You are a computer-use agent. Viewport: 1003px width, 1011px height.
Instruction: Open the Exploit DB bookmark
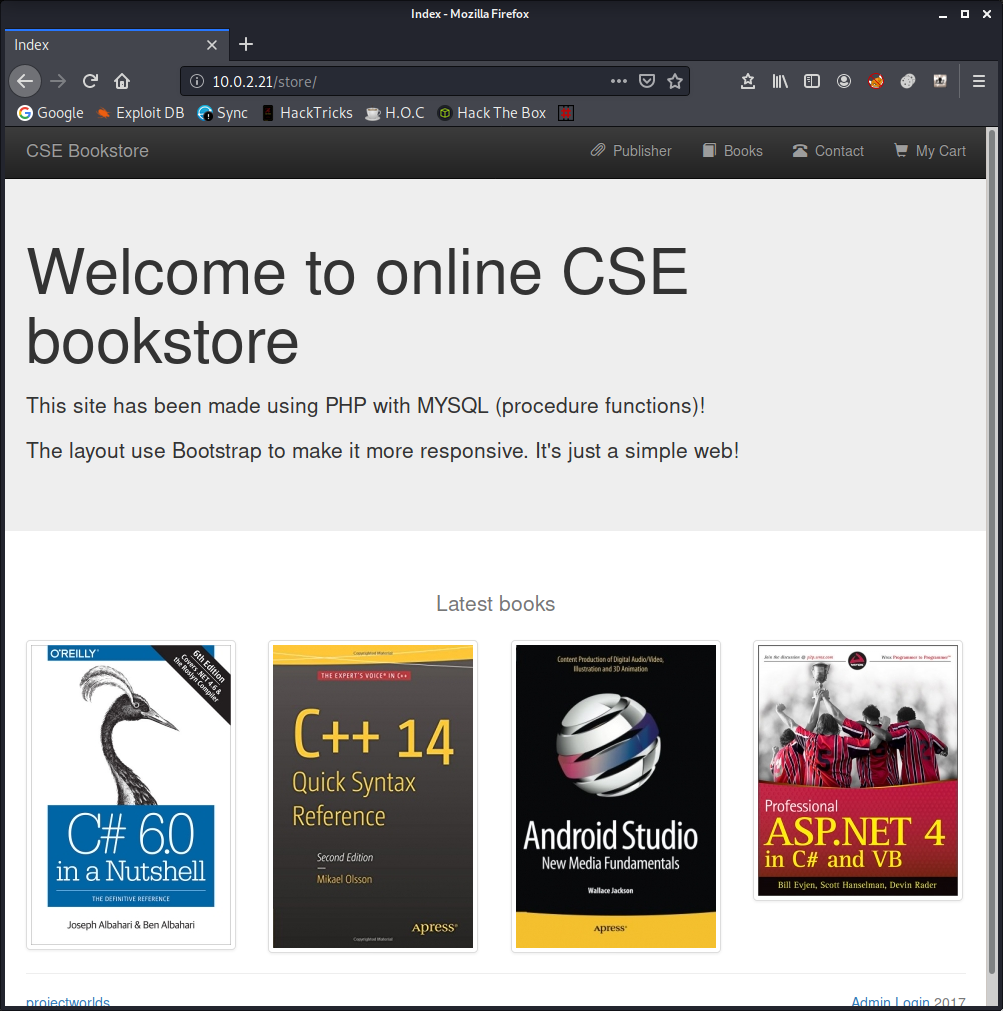coord(140,113)
